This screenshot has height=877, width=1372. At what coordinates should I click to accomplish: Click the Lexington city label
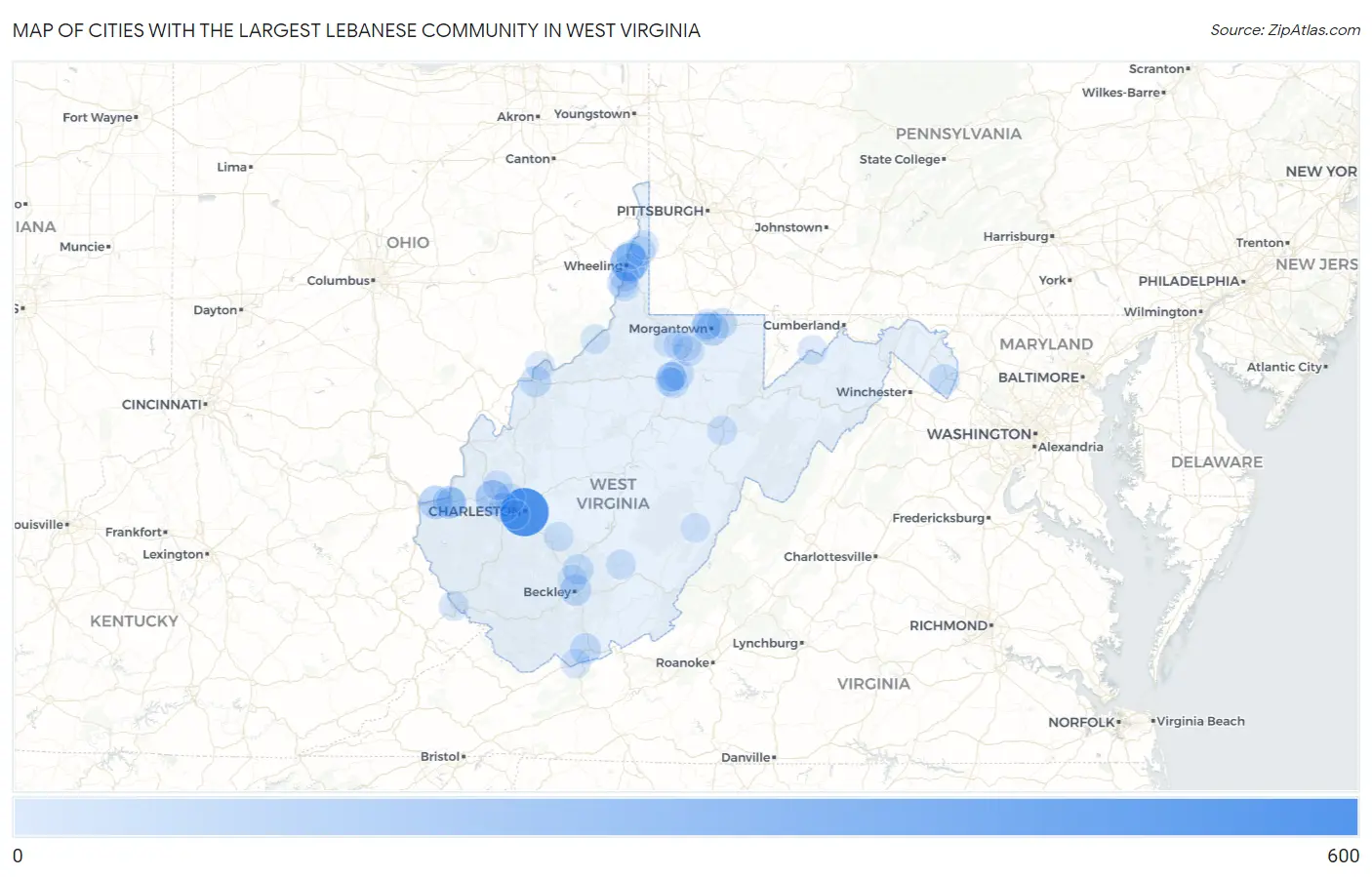tap(173, 555)
